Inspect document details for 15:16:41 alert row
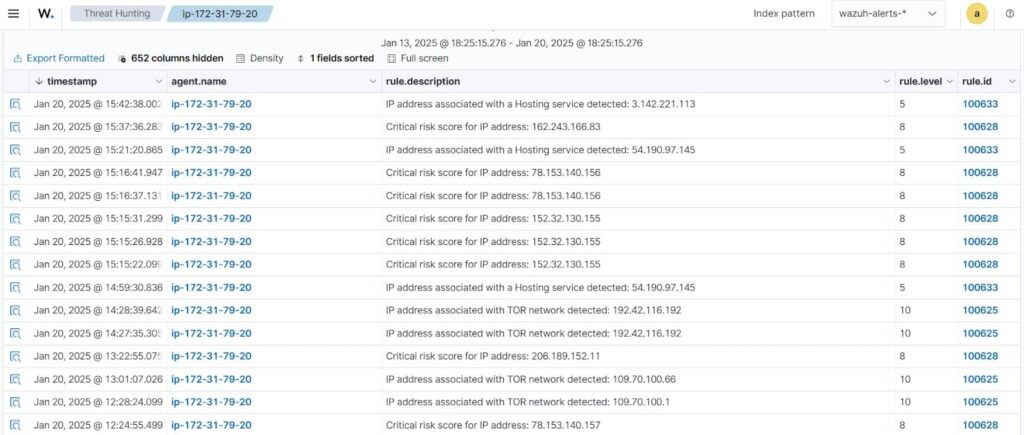The image size is (1024, 435). [x=16, y=172]
